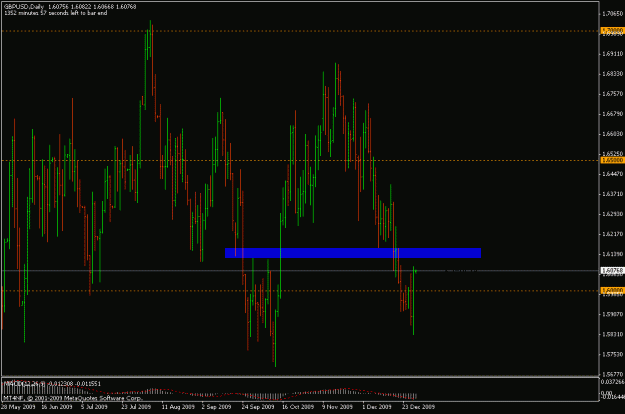Click the 0.037266 MACD scale value
The image size is (625, 414).
(x=613, y=382)
